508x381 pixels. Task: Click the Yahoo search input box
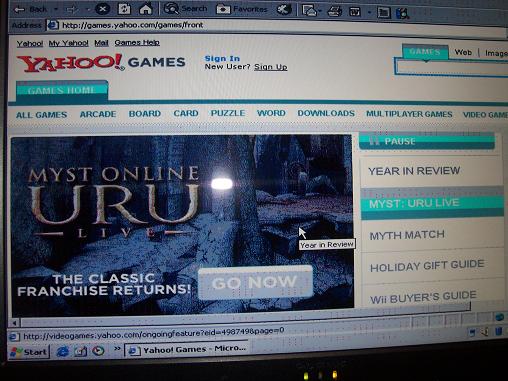[x=452, y=68]
